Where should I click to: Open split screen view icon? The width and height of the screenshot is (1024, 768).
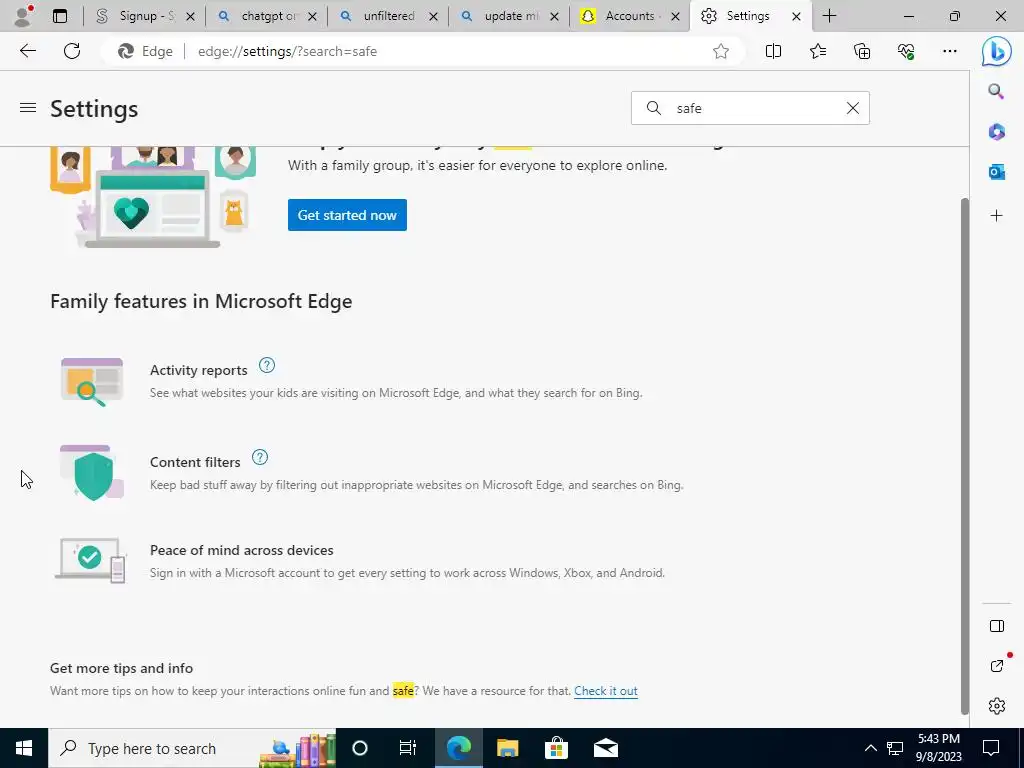point(773,51)
